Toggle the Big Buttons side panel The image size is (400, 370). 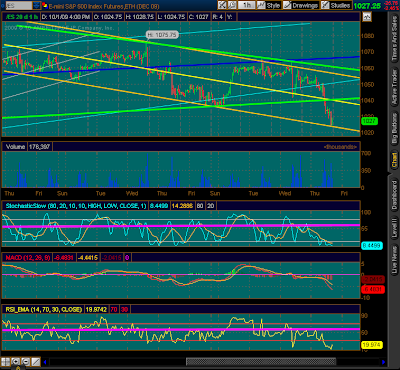(394, 128)
